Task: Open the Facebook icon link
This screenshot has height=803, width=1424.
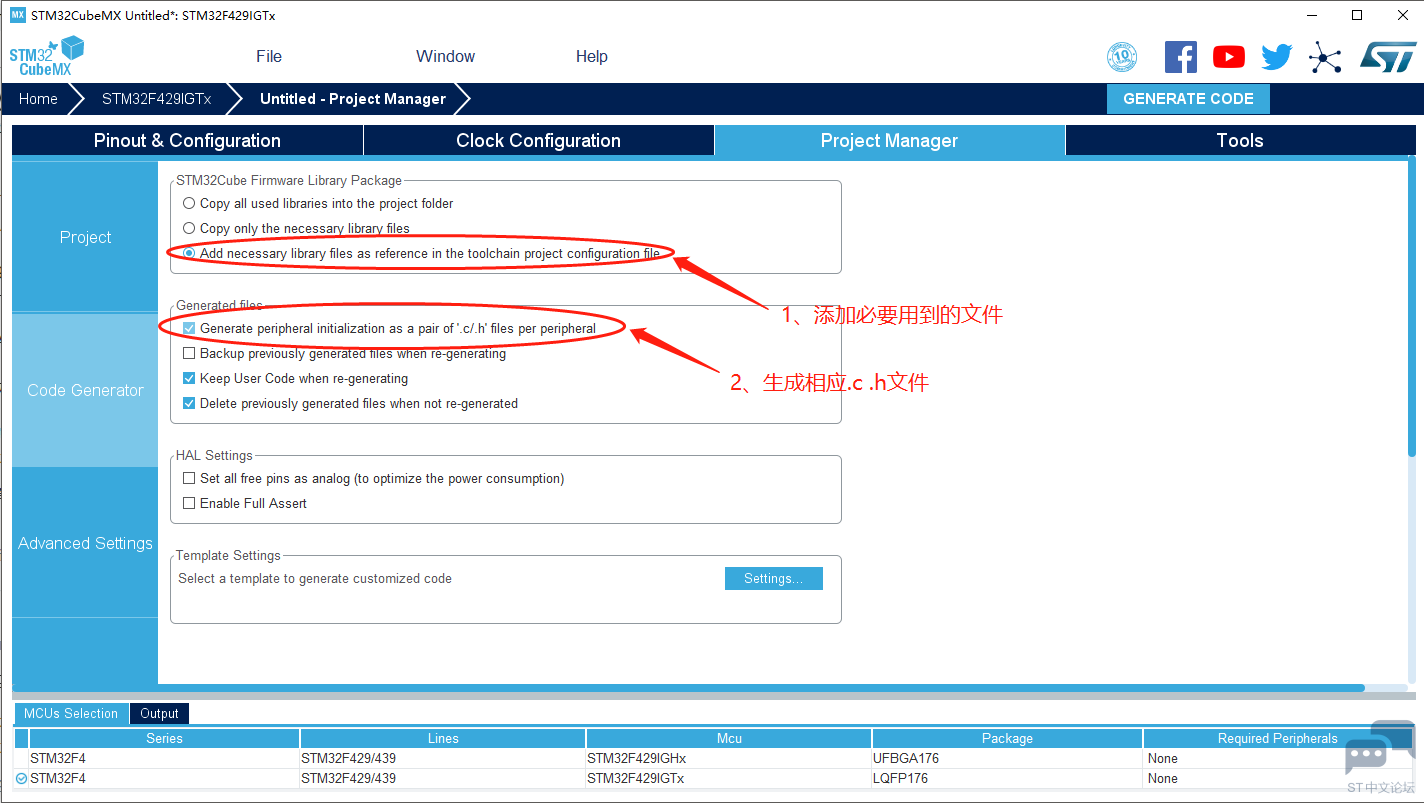Action: pyautogui.click(x=1180, y=57)
